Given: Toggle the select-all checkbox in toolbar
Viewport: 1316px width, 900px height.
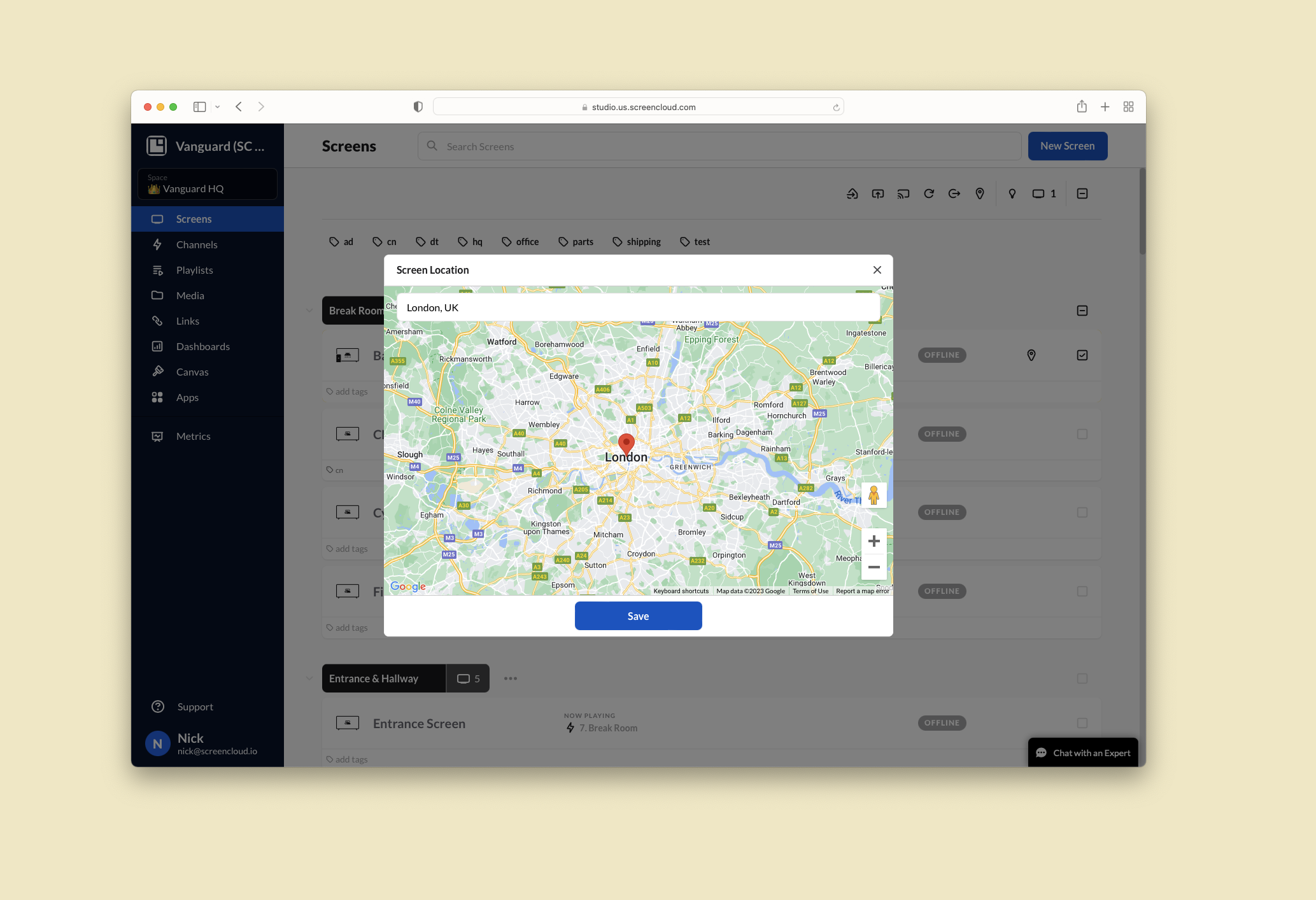Looking at the screenshot, I should [1082, 193].
